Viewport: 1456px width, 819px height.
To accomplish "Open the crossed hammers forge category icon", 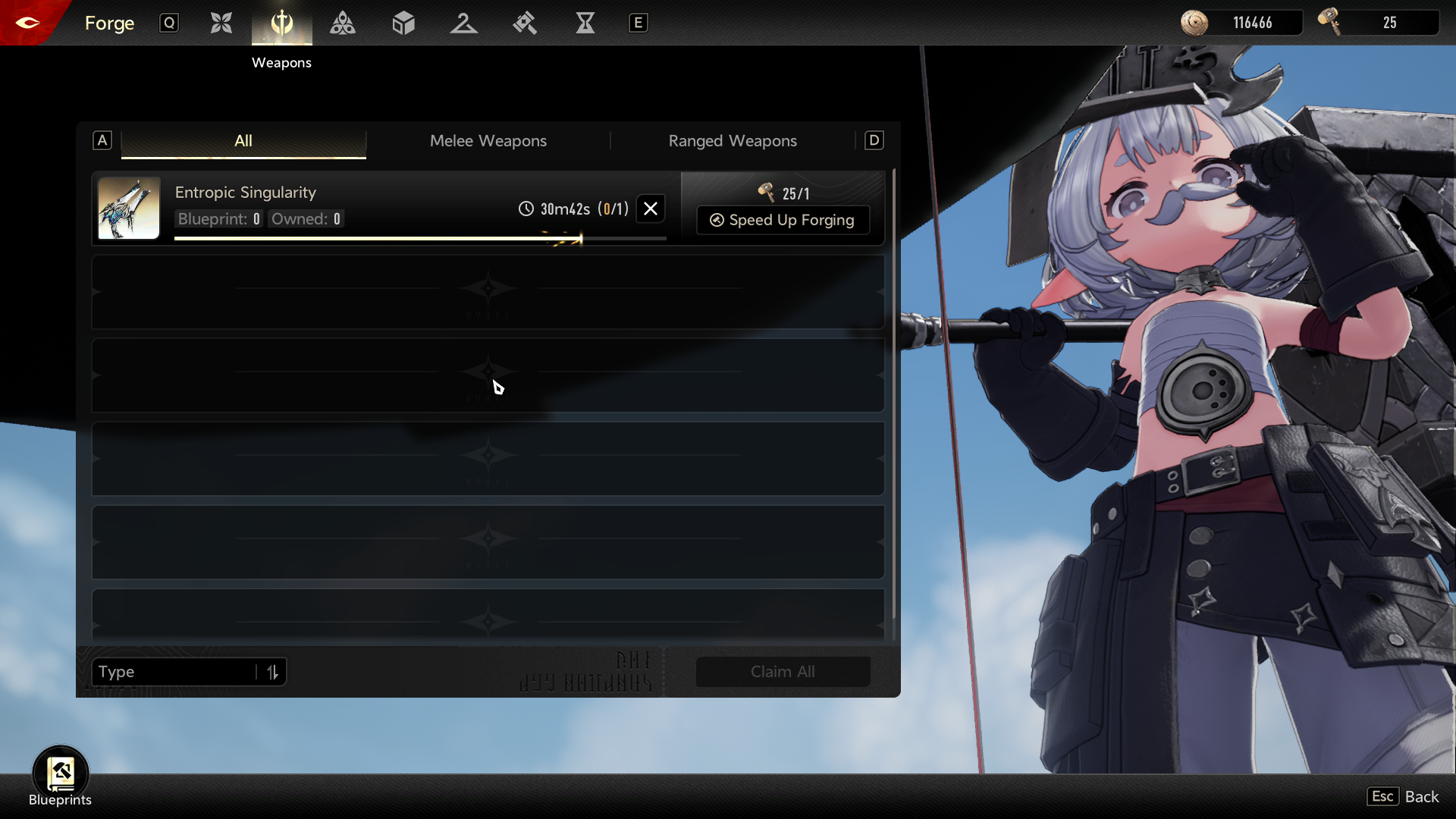I will coord(524,23).
